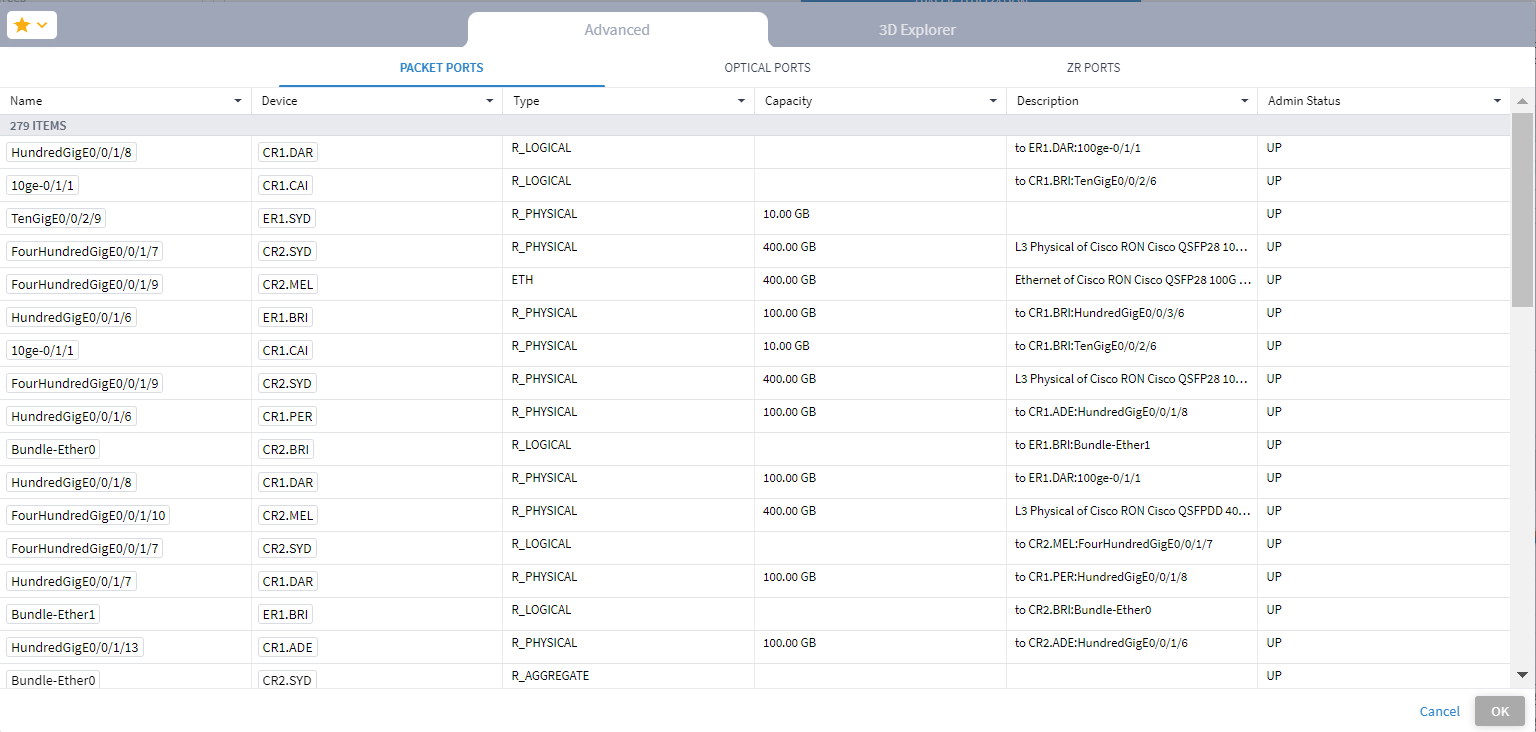Switch to the Advanced tab

617,30
